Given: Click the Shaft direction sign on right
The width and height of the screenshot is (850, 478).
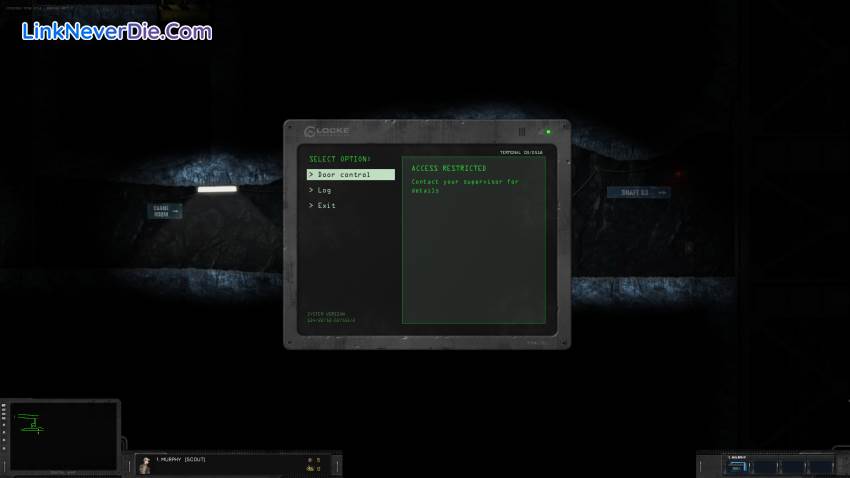Looking at the screenshot, I should 638,192.
